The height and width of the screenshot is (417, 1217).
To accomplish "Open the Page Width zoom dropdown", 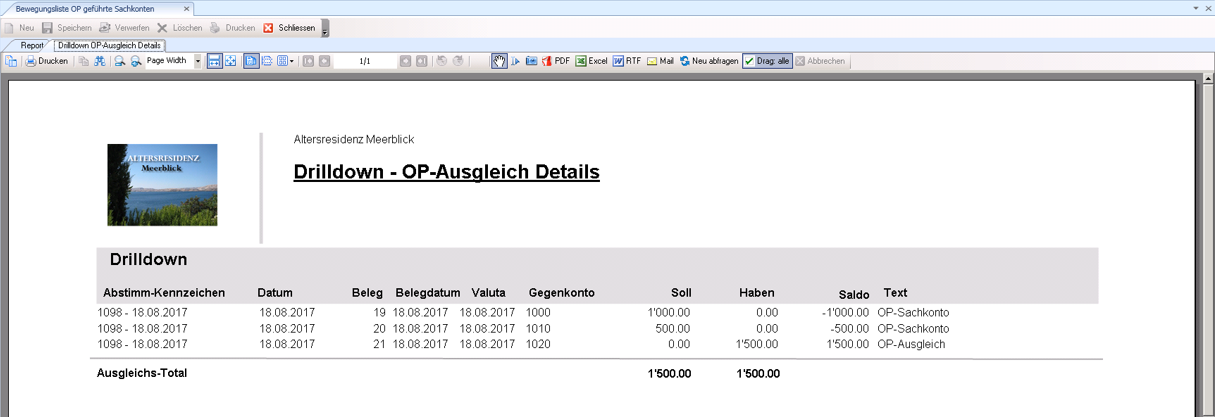I will pos(197,61).
